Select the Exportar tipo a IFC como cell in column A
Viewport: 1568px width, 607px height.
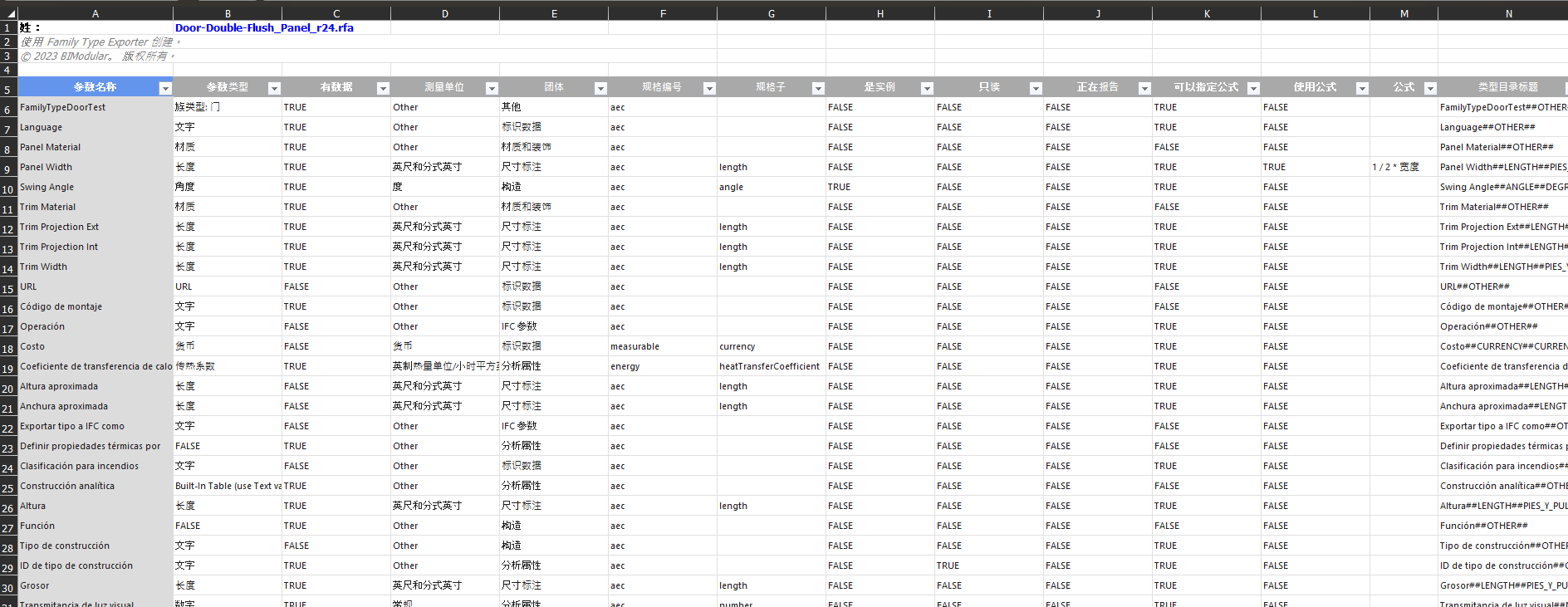coord(96,426)
